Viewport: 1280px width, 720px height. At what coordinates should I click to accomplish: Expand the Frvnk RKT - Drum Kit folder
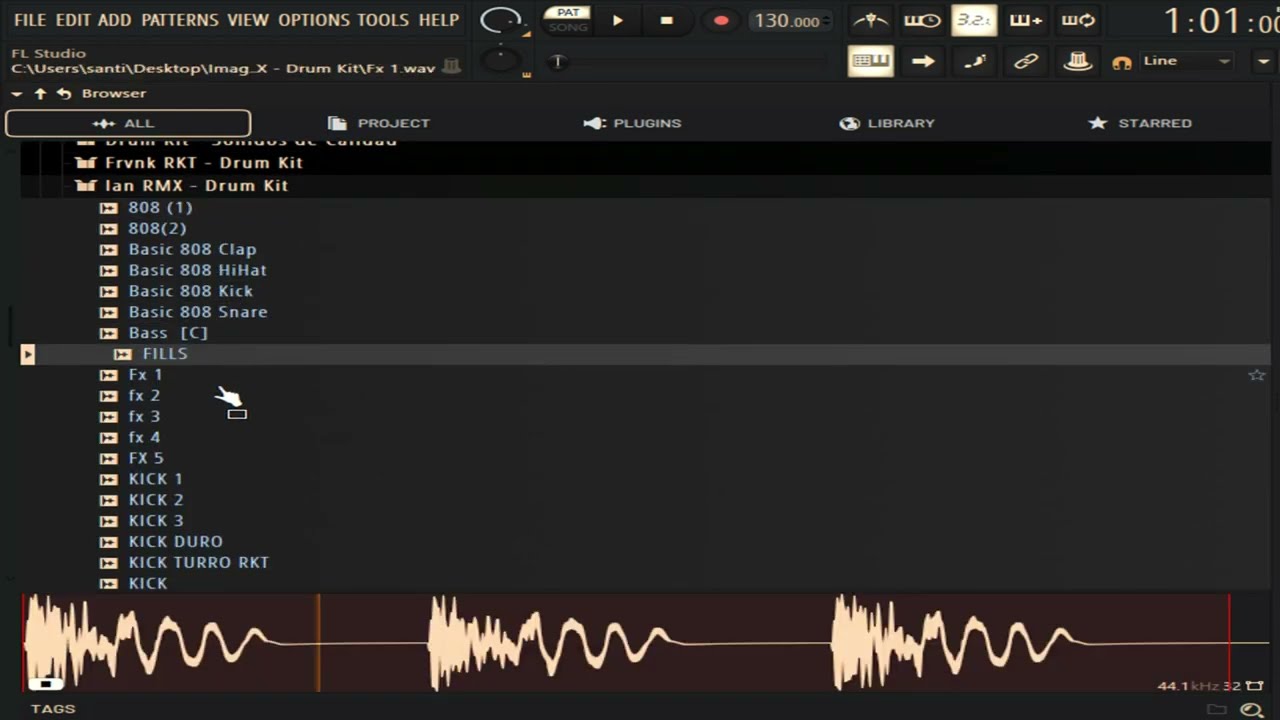189,163
